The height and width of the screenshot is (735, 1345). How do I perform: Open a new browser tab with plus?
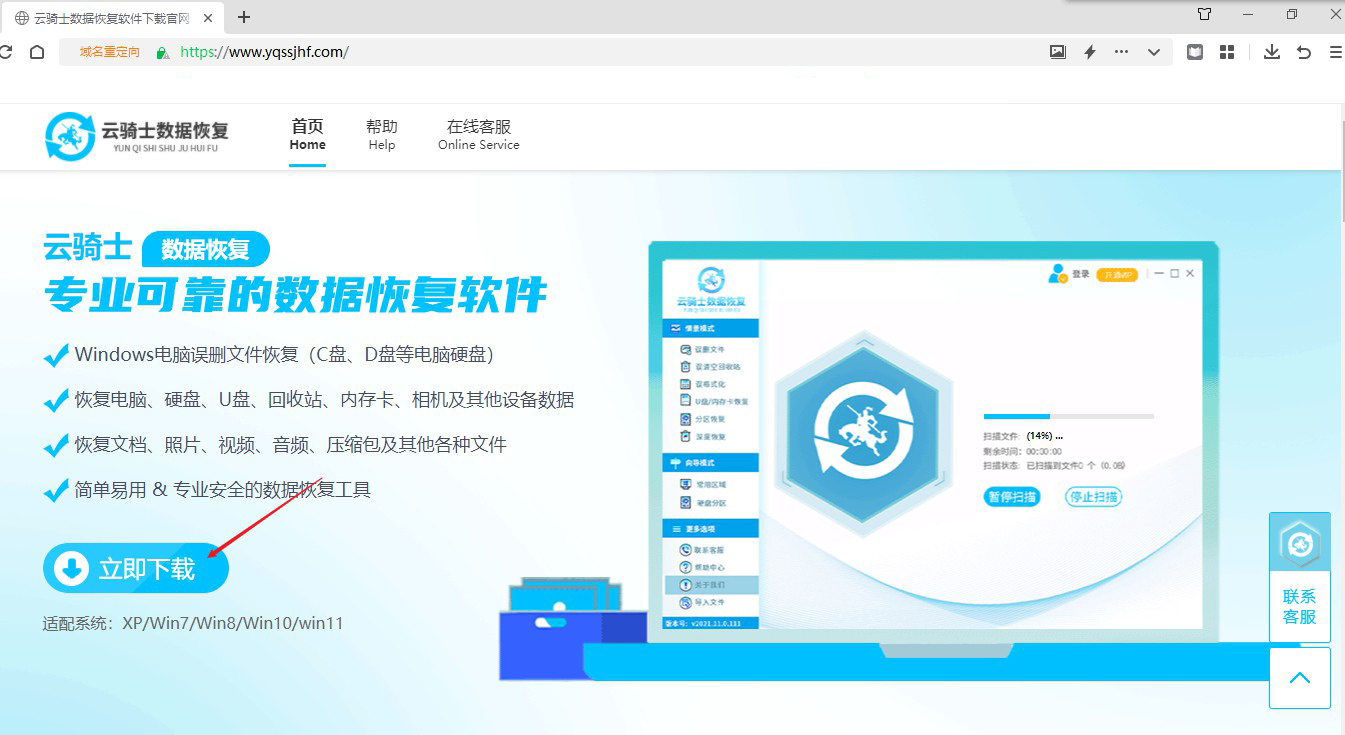244,17
